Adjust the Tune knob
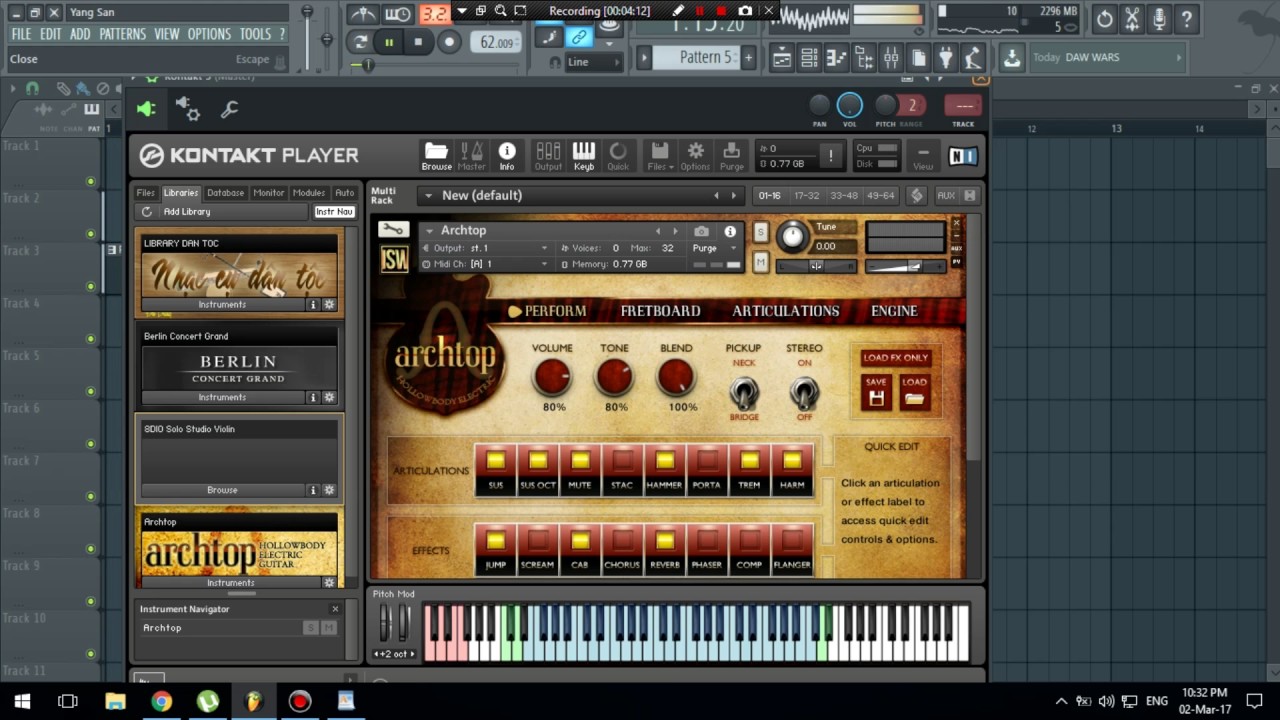Image resolution: width=1280 pixels, height=720 pixels. pos(792,236)
